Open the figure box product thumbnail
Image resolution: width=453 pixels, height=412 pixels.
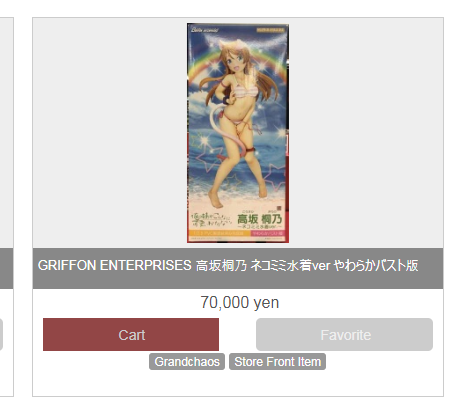point(238,133)
